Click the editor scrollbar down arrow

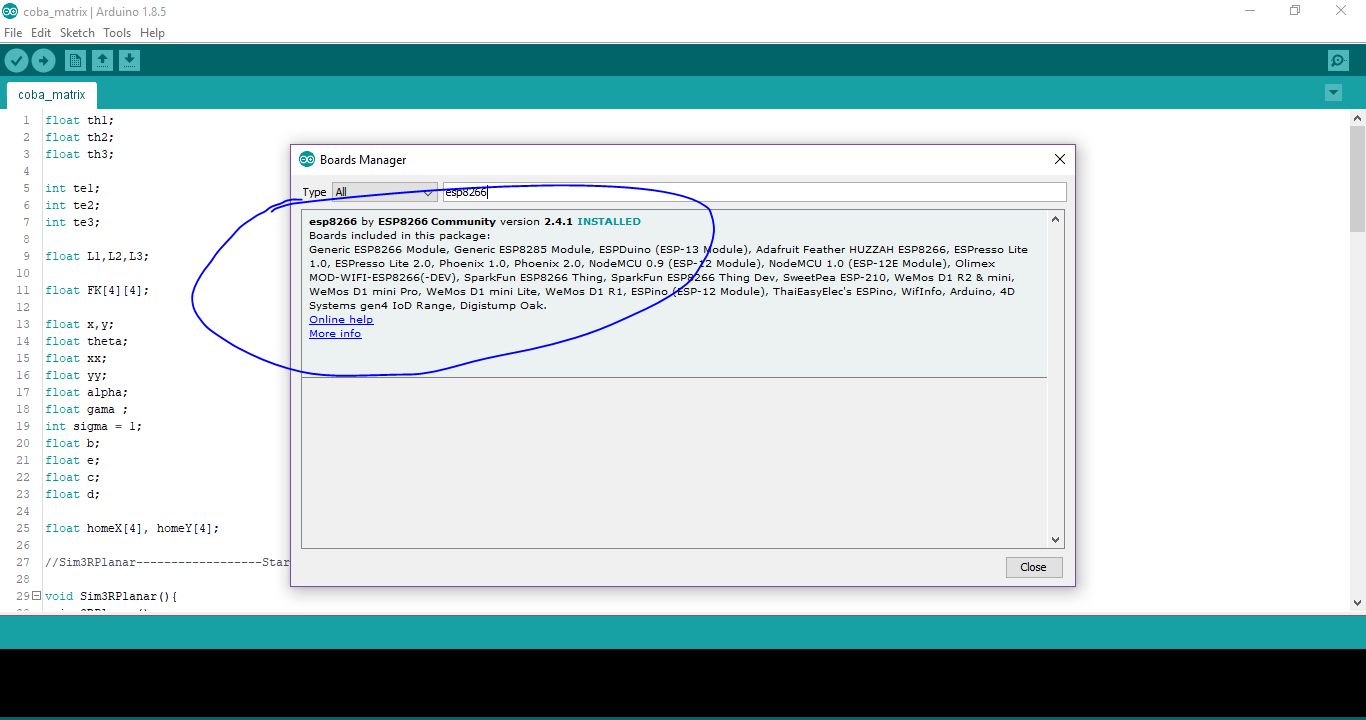pyautogui.click(x=1357, y=603)
